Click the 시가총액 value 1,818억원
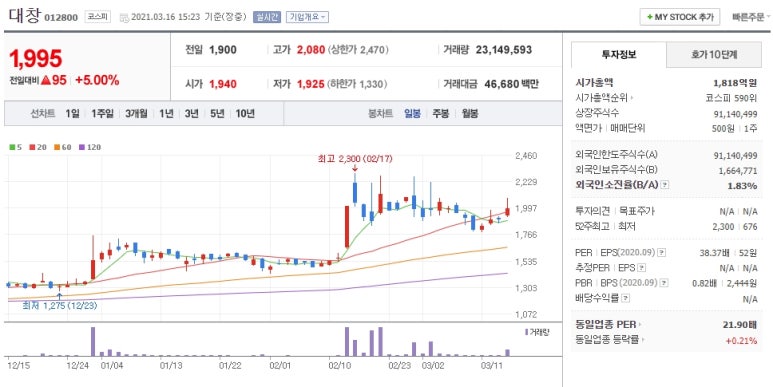 click(735, 83)
